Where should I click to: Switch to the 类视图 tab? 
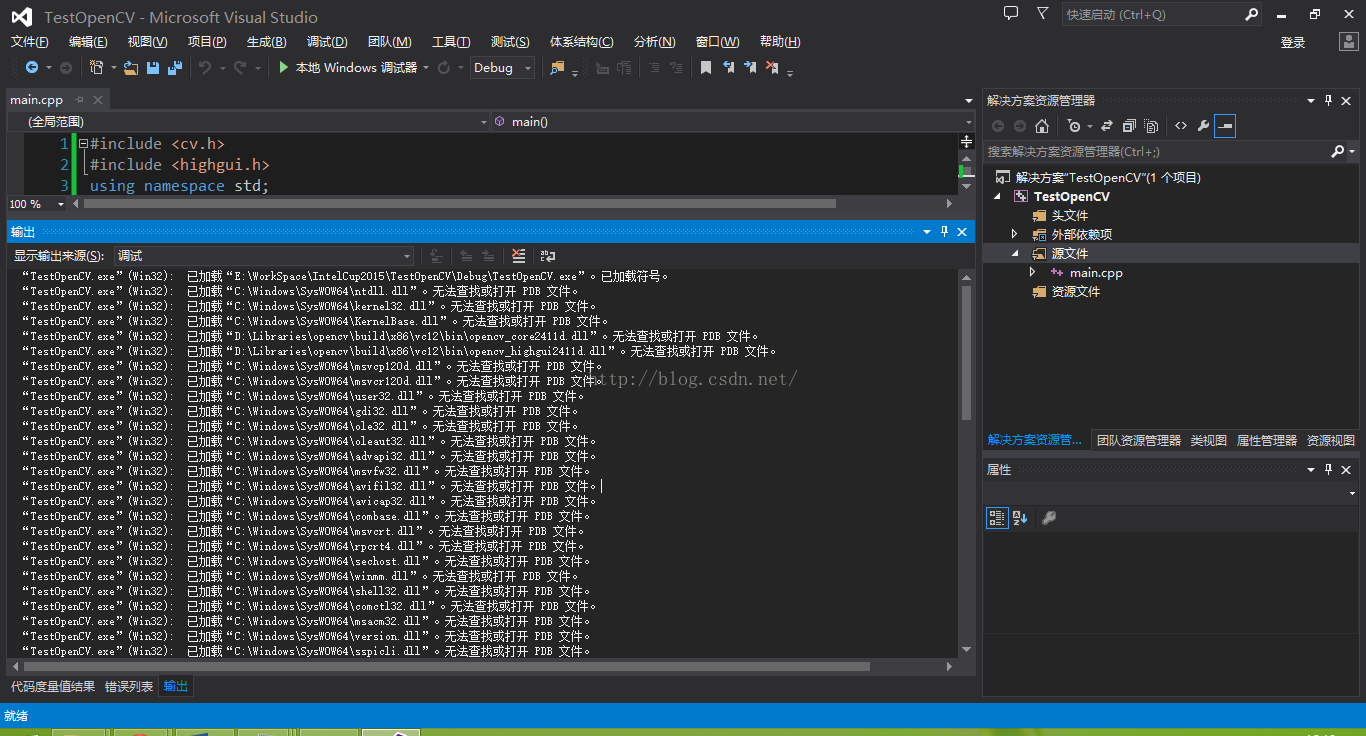(1209, 440)
